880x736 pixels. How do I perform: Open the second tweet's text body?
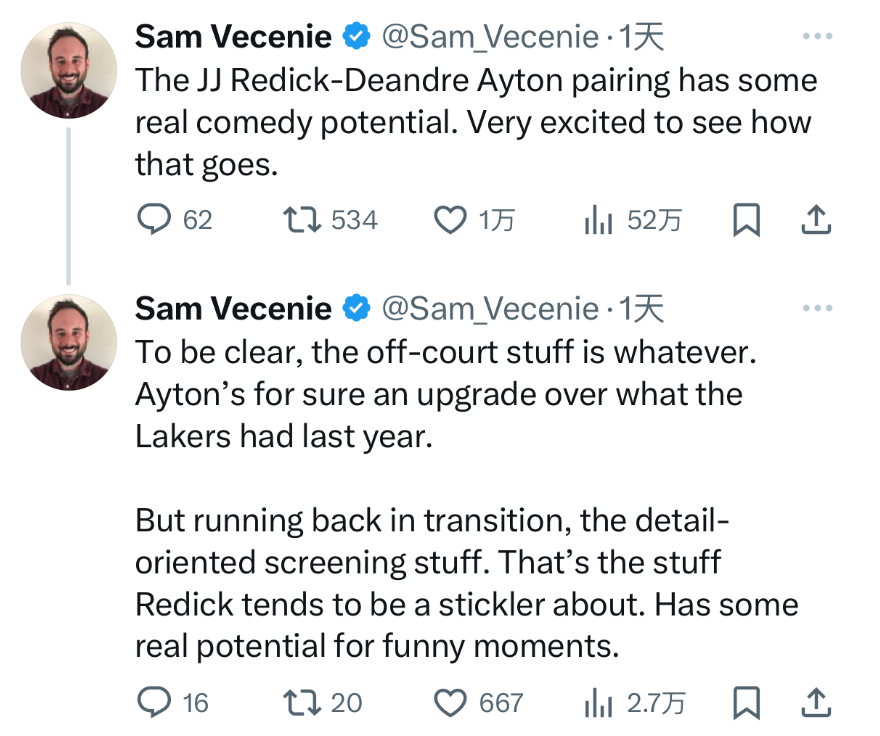pyautogui.click(x=440, y=500)
